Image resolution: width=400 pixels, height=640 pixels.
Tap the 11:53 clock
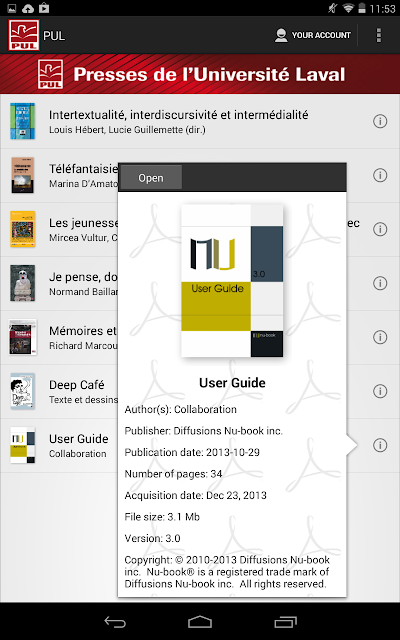coord(382,9)
